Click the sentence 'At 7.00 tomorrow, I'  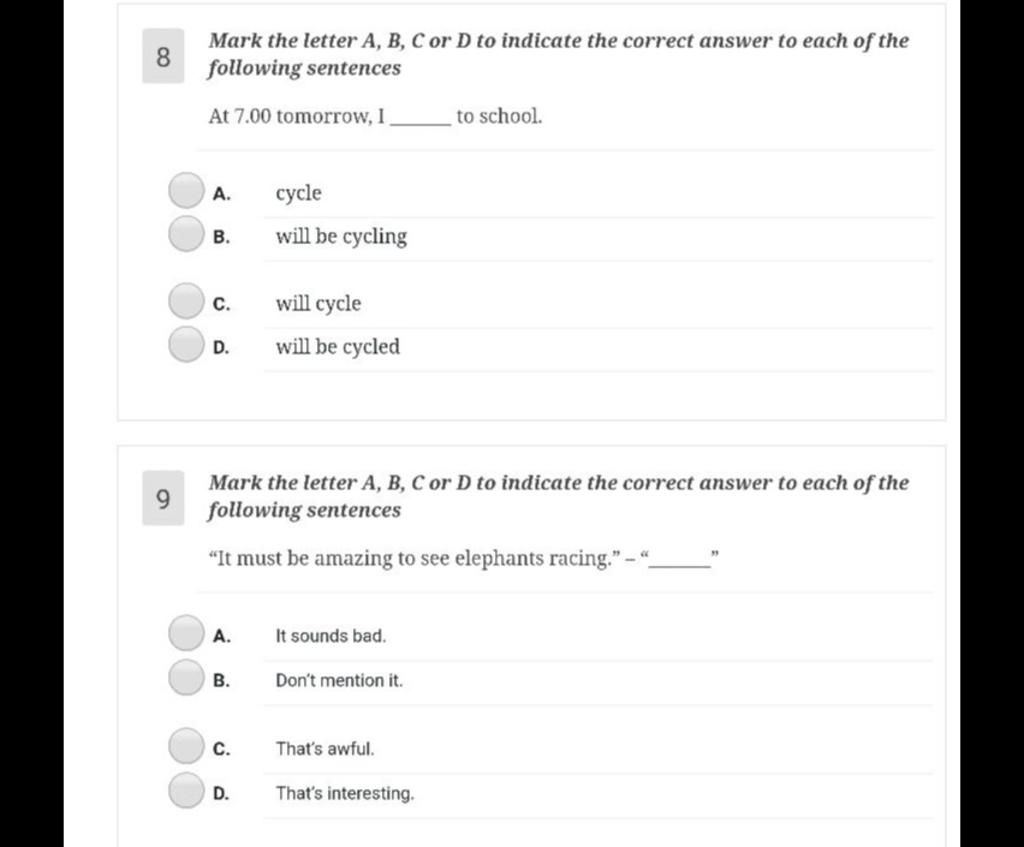coord(297,116)
